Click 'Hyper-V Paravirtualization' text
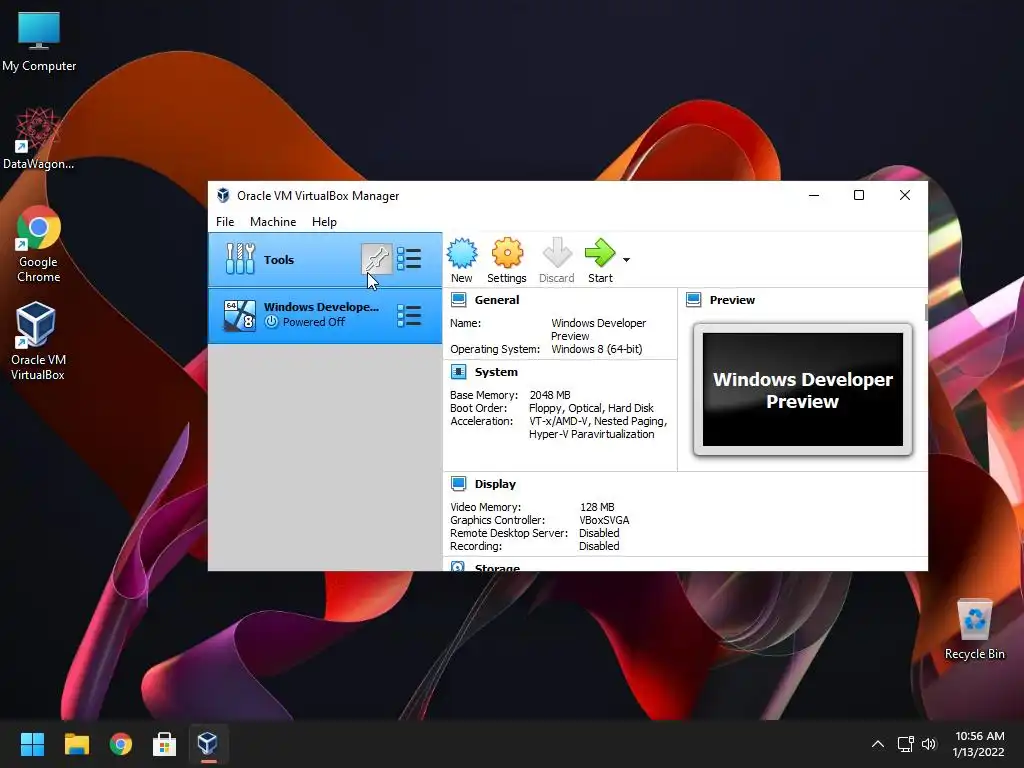This screenshot has width=1024, height=768. point(592,434)
